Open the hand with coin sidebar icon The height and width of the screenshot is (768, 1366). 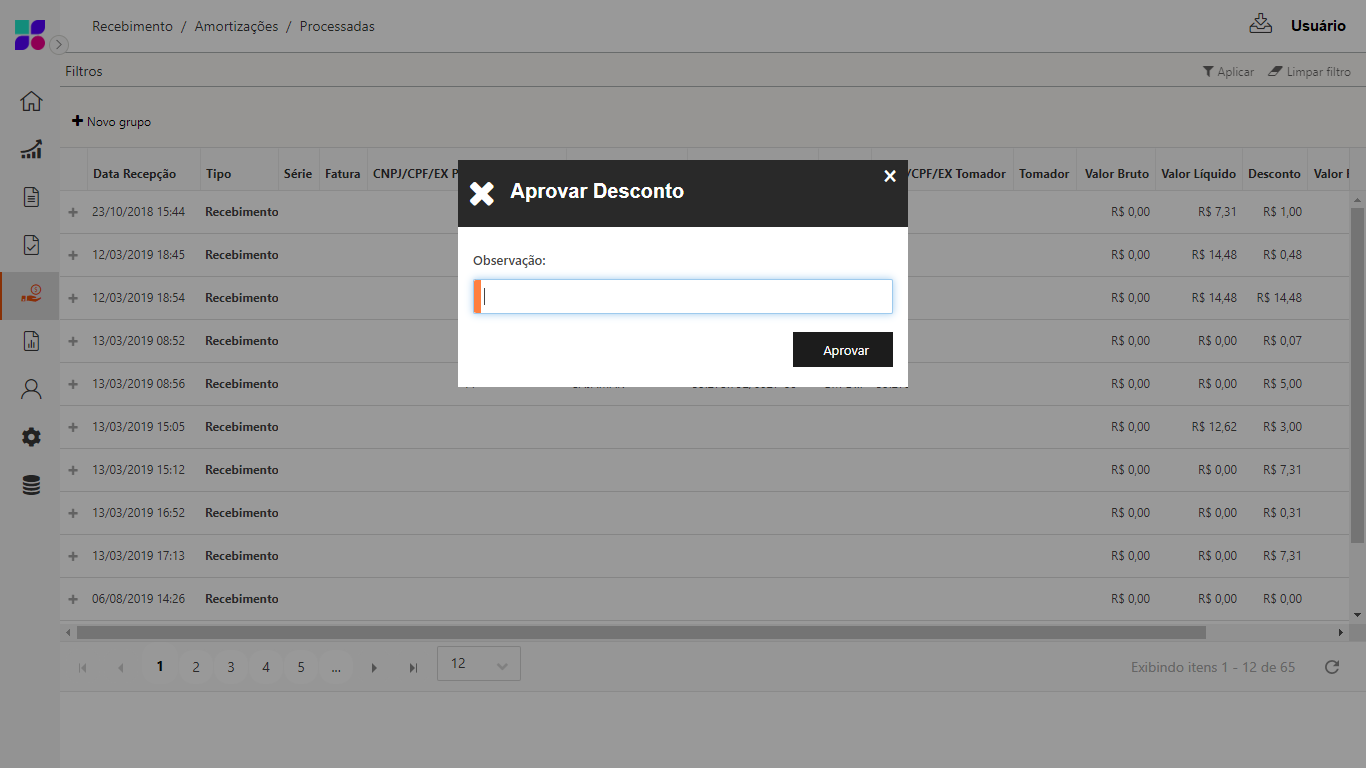[31, 293]
